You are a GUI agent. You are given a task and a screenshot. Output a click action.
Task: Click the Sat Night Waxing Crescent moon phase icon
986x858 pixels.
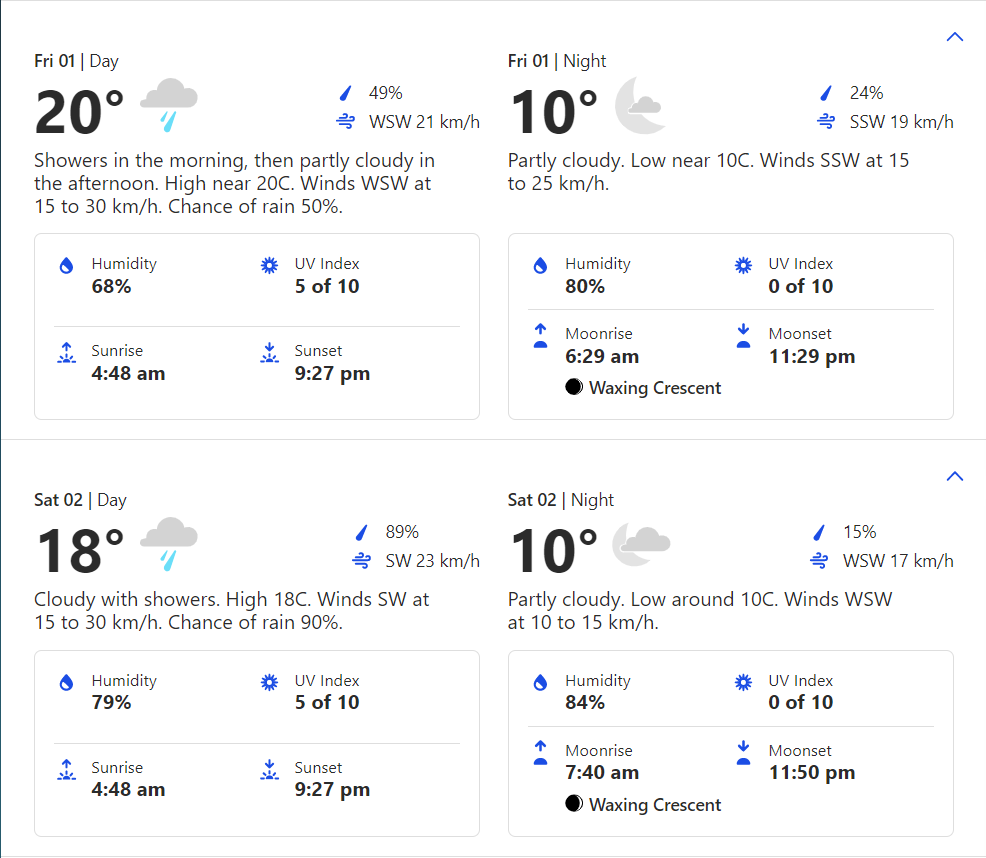(573, 803)
